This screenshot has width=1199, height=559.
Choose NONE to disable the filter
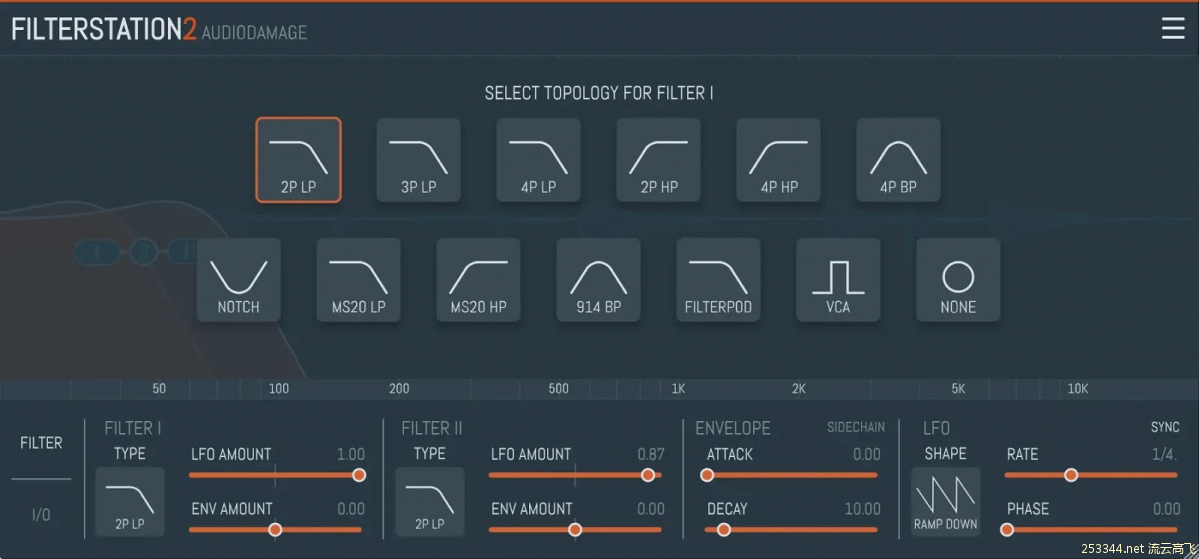coord(958,280)
